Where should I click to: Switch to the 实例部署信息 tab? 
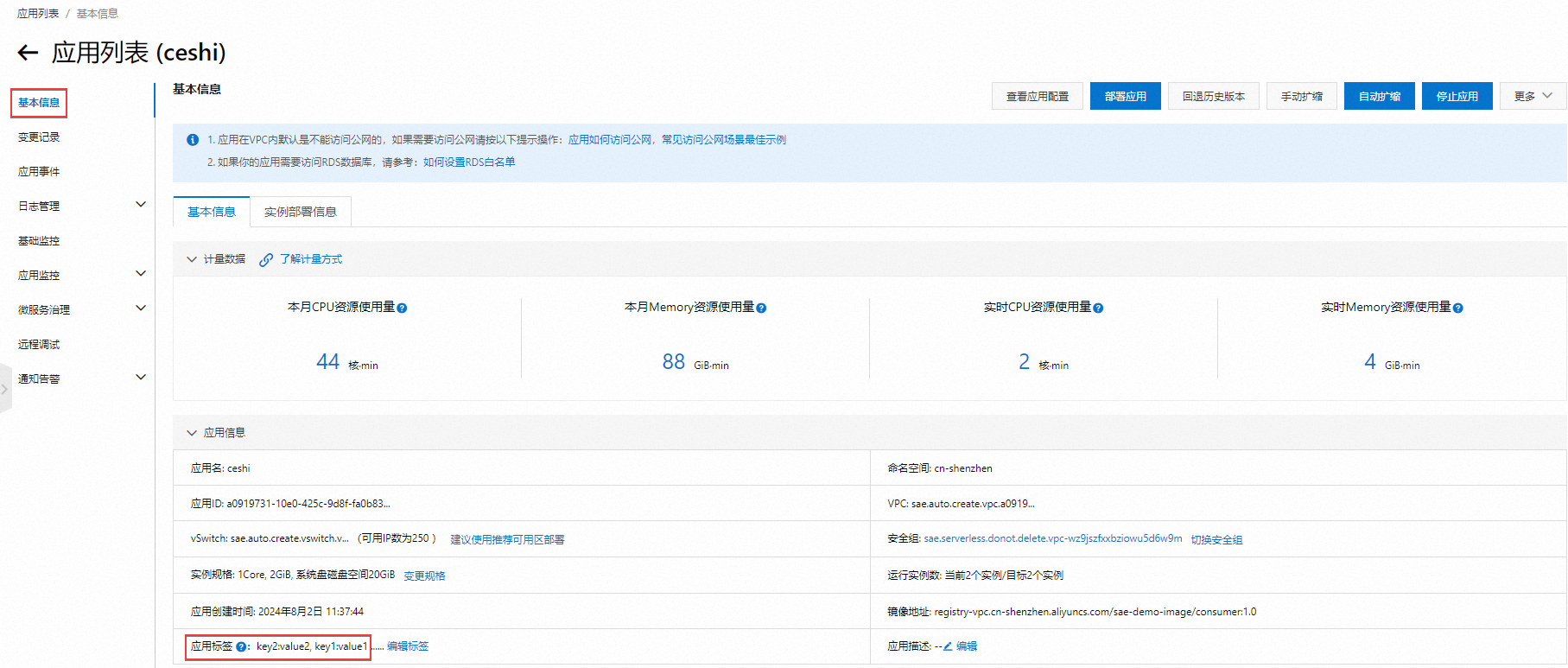coord(301,212)
